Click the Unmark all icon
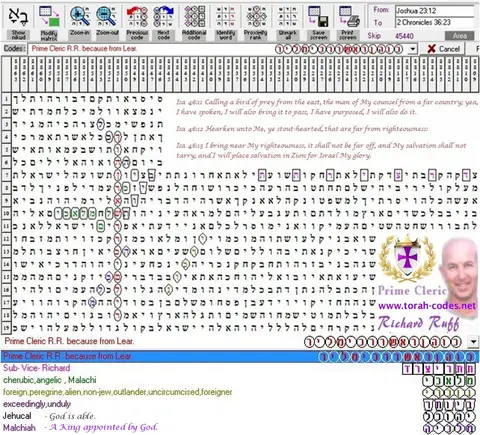The image size is (480, 435). point(287,17)
